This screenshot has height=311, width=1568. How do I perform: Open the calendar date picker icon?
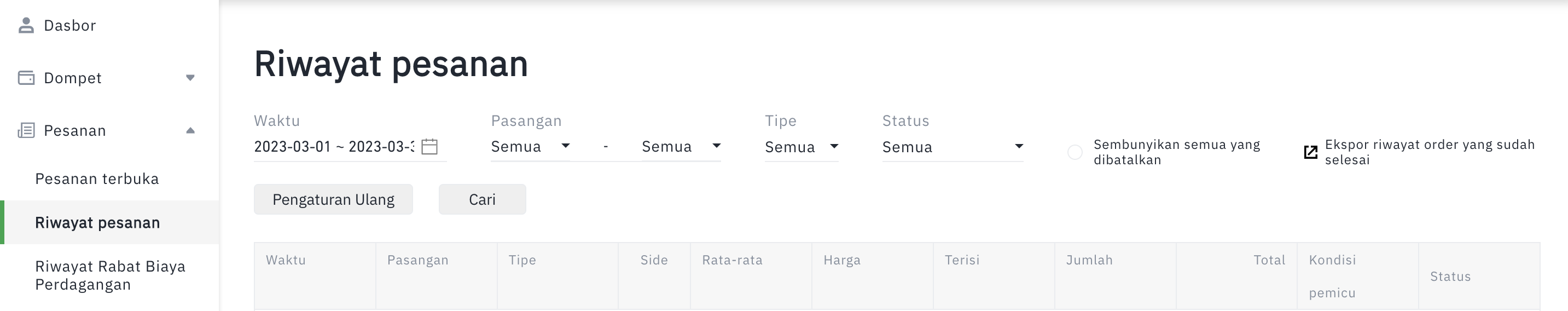[x=429, y=147]
